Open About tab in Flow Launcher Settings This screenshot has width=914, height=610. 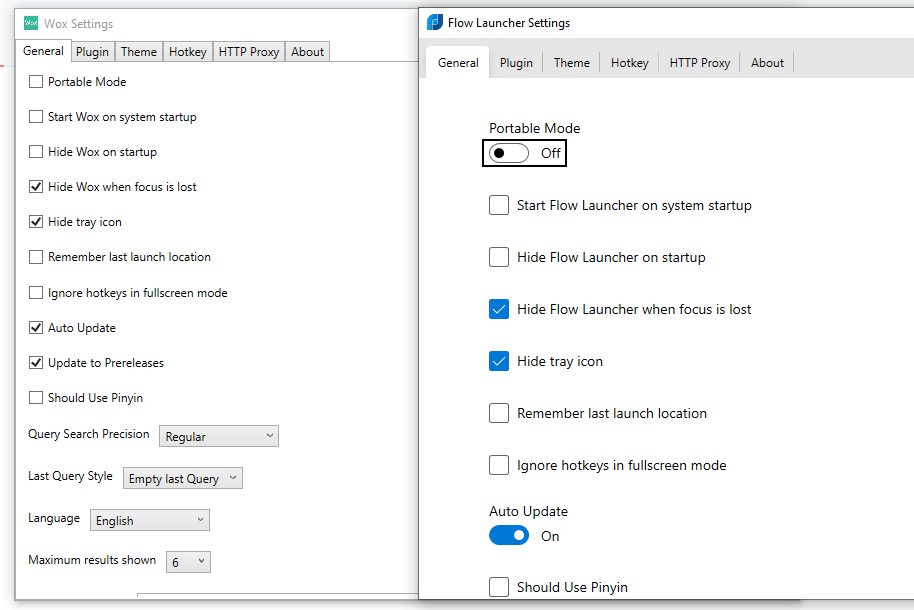coord(767,63)
